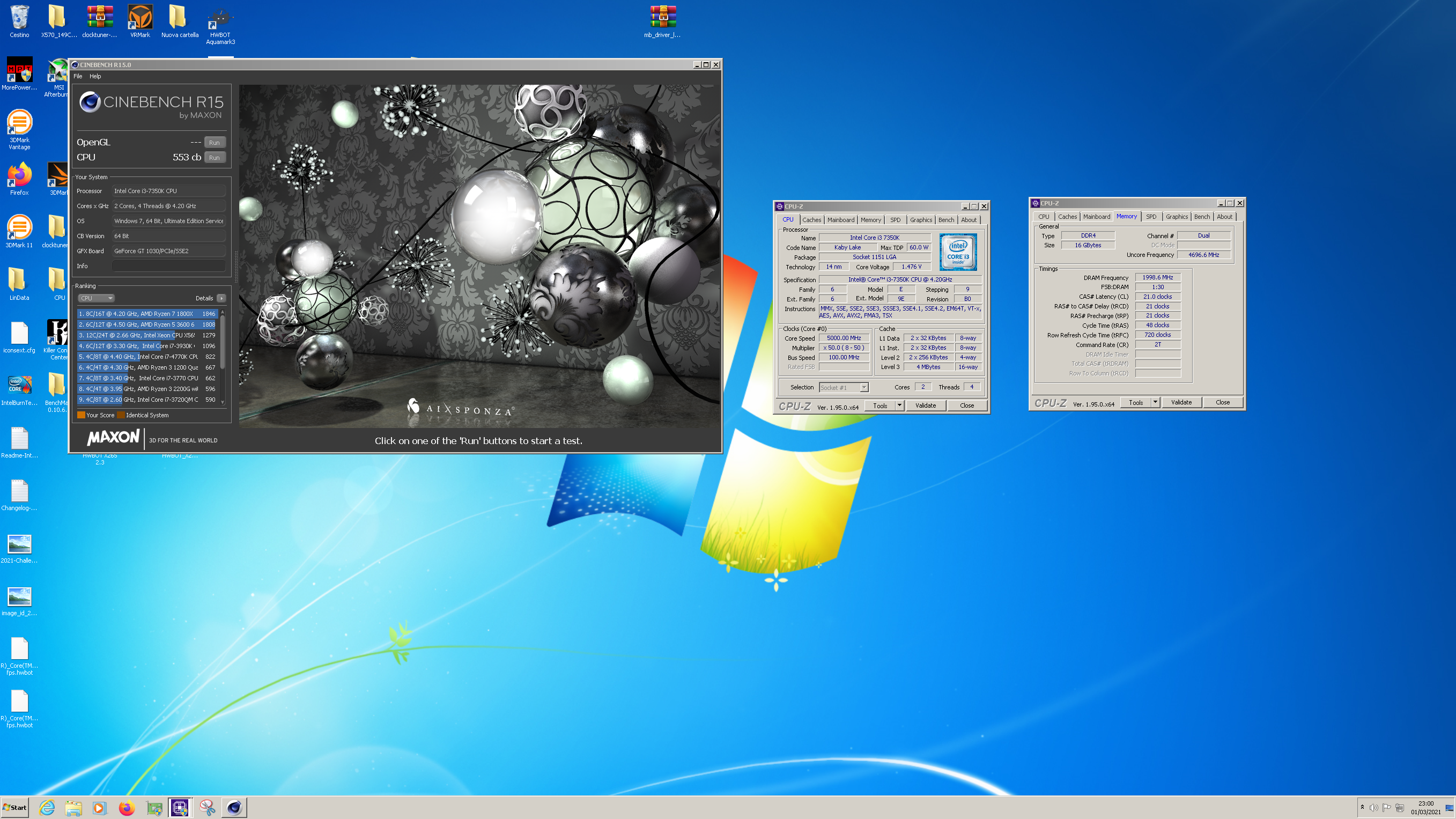1456x819 pixels.
Task: Show hidden tray icons arrow
Action: coord(1362,807)
